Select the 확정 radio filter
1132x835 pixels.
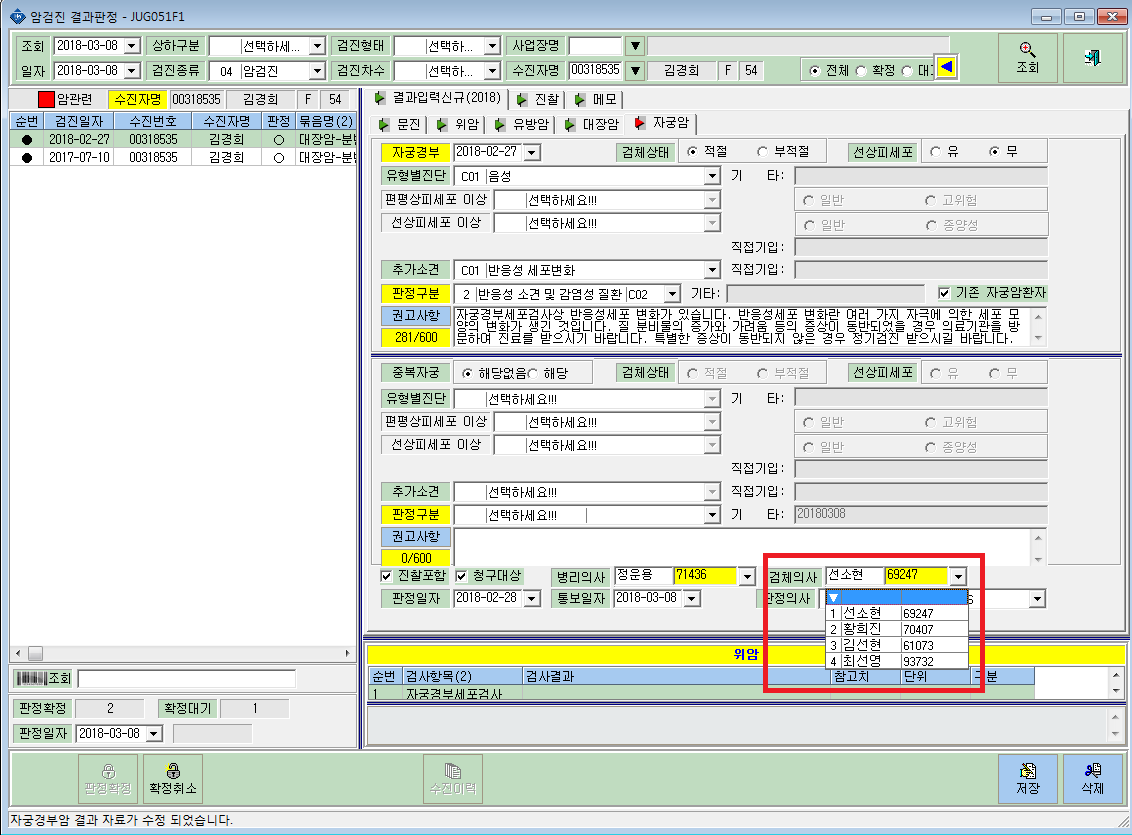coord(861,71)
